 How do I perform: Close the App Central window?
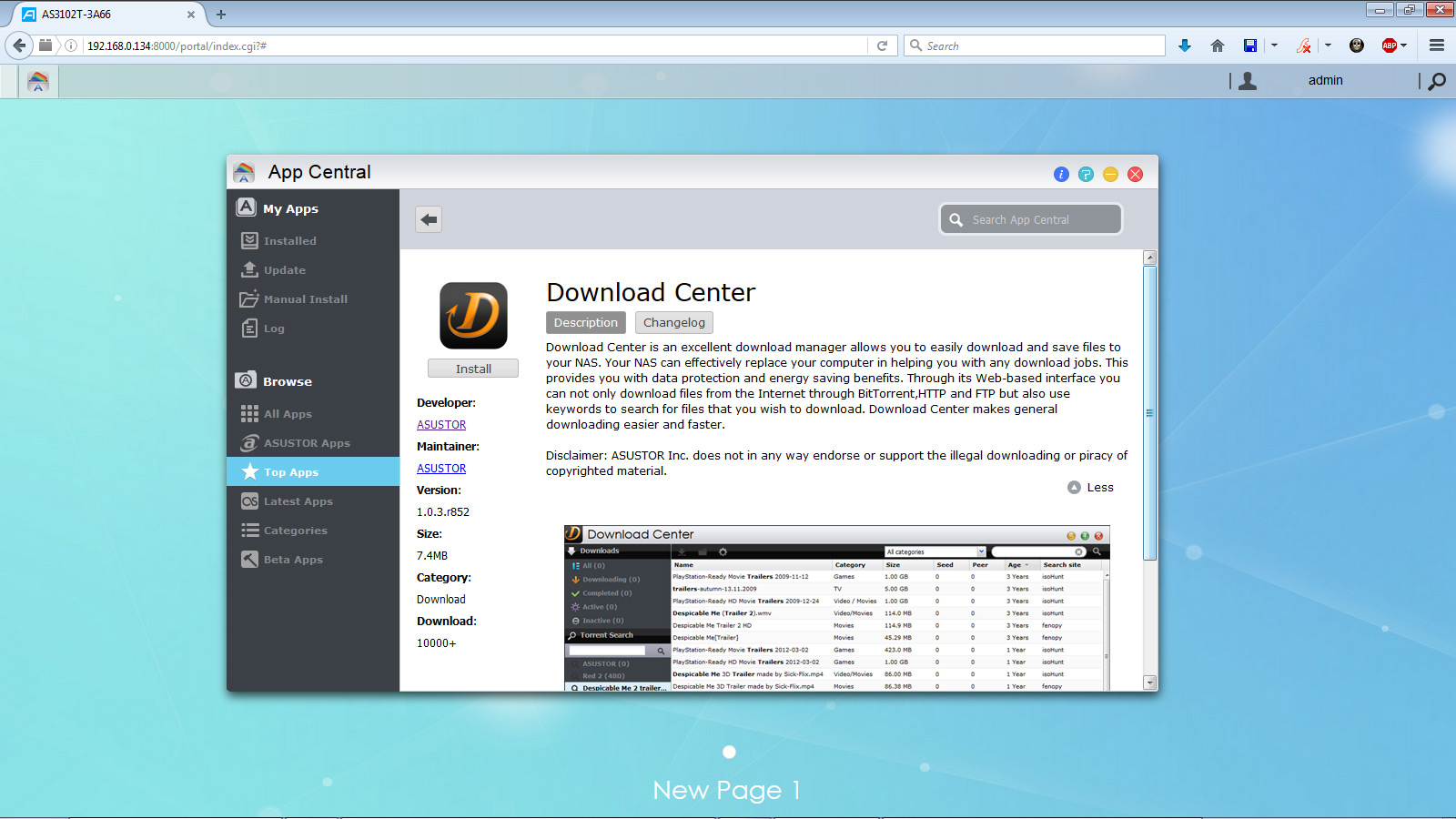point(1135,174)
